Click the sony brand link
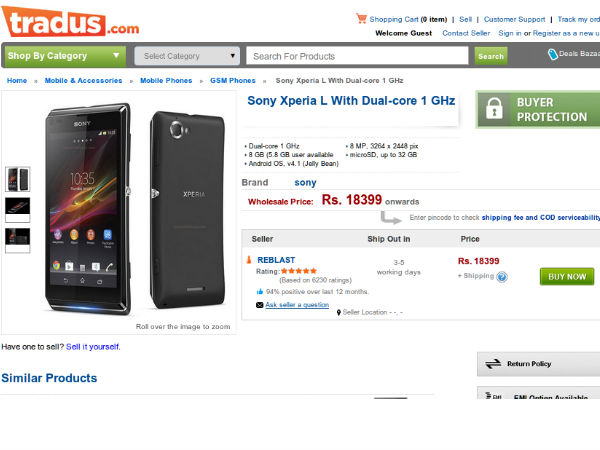This screenshot has height=450, width=600. pyautogui.click(x=305, y=183)
